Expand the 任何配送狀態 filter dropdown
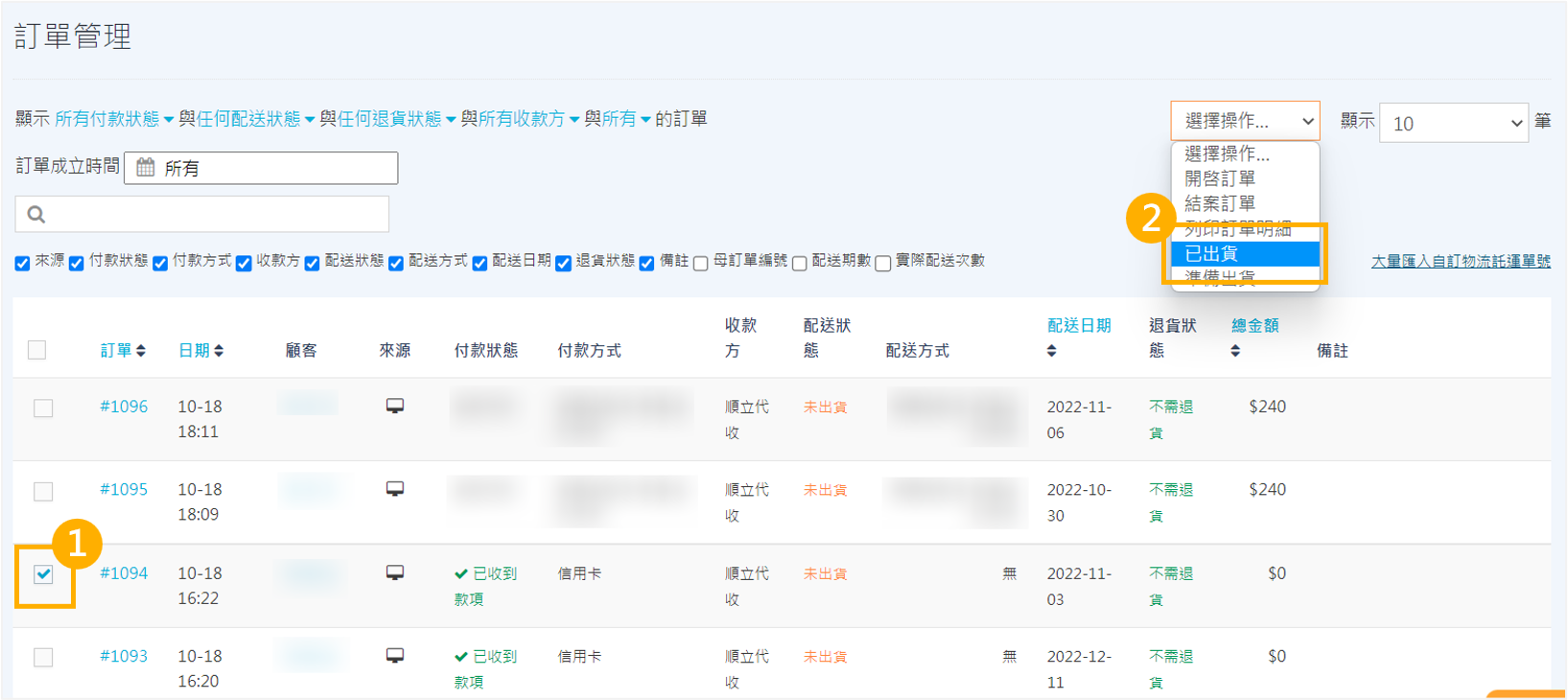This screenshot has height=700, width=1568. [x=255, y=119]
